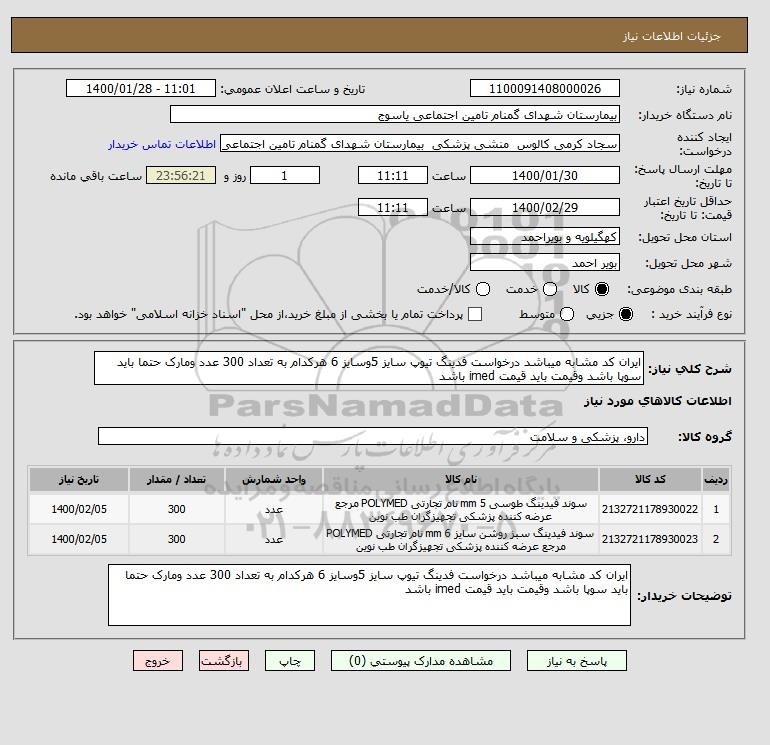Click the buyer name field بیمارستان شهدای گمنام

[x=395, y=114]
